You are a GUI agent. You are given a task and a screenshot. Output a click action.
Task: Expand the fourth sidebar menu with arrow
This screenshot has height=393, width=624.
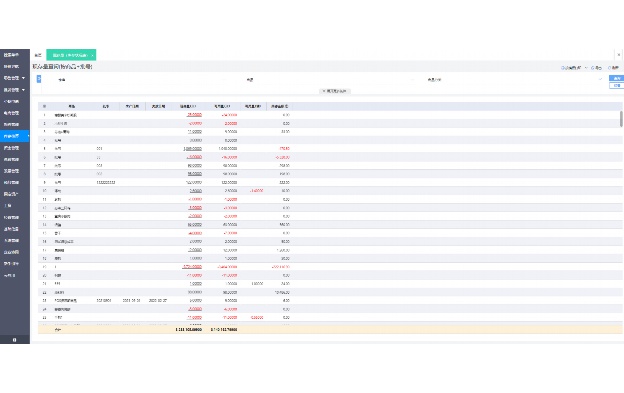tap(15, 90)
